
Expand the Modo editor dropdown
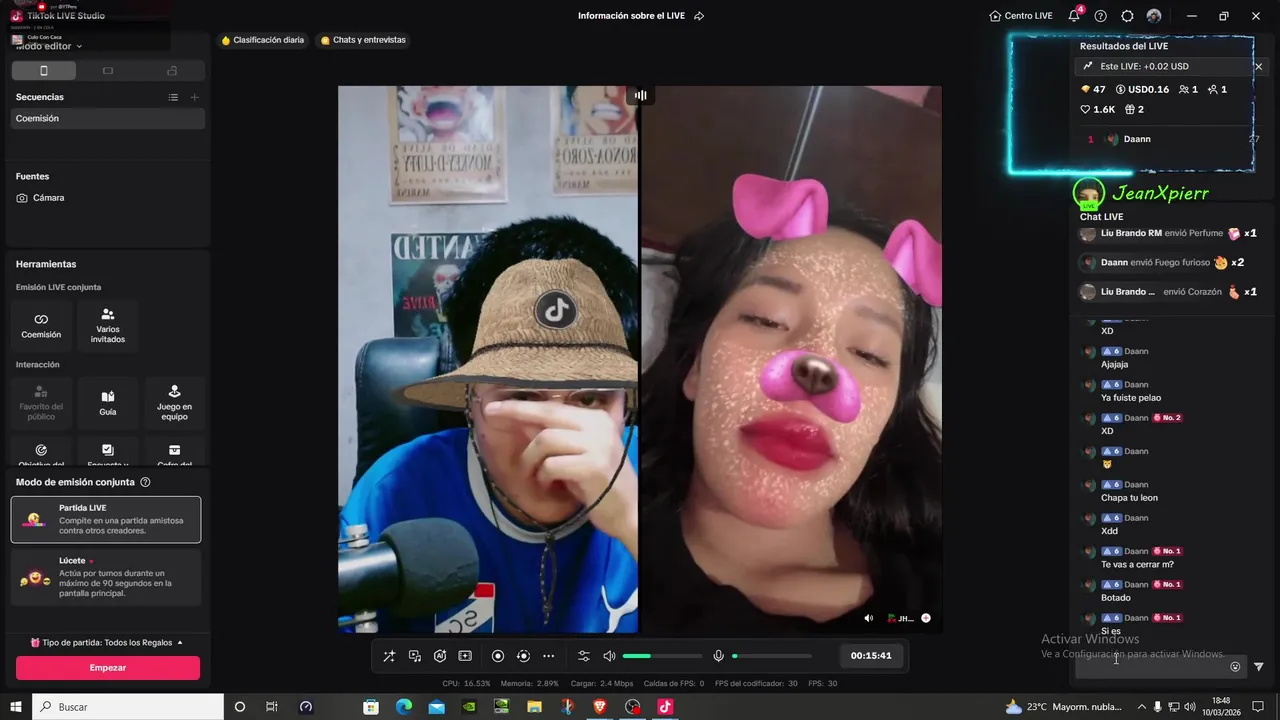click(x=49, y=46)
